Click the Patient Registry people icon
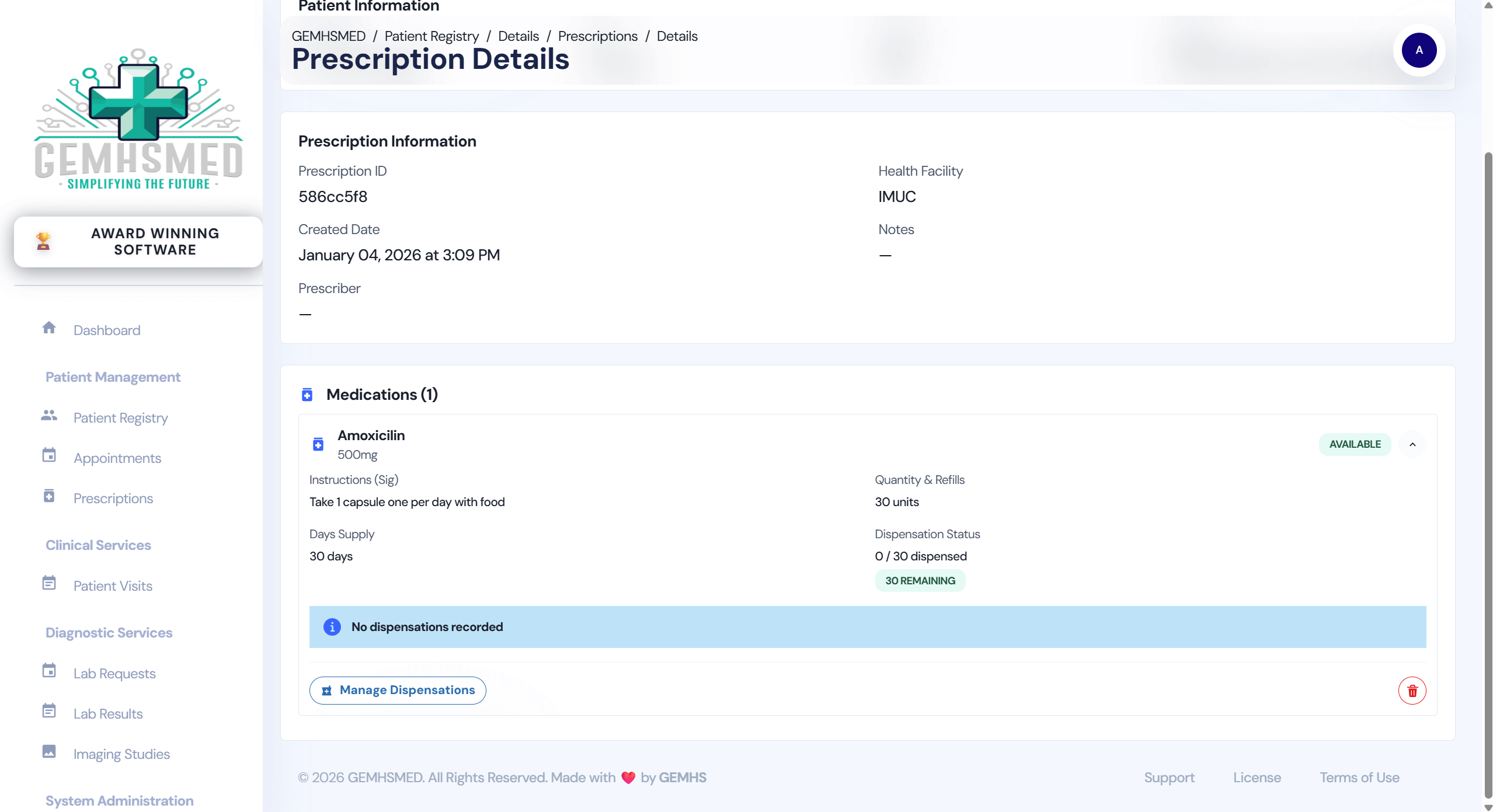 tap(49, 415)
